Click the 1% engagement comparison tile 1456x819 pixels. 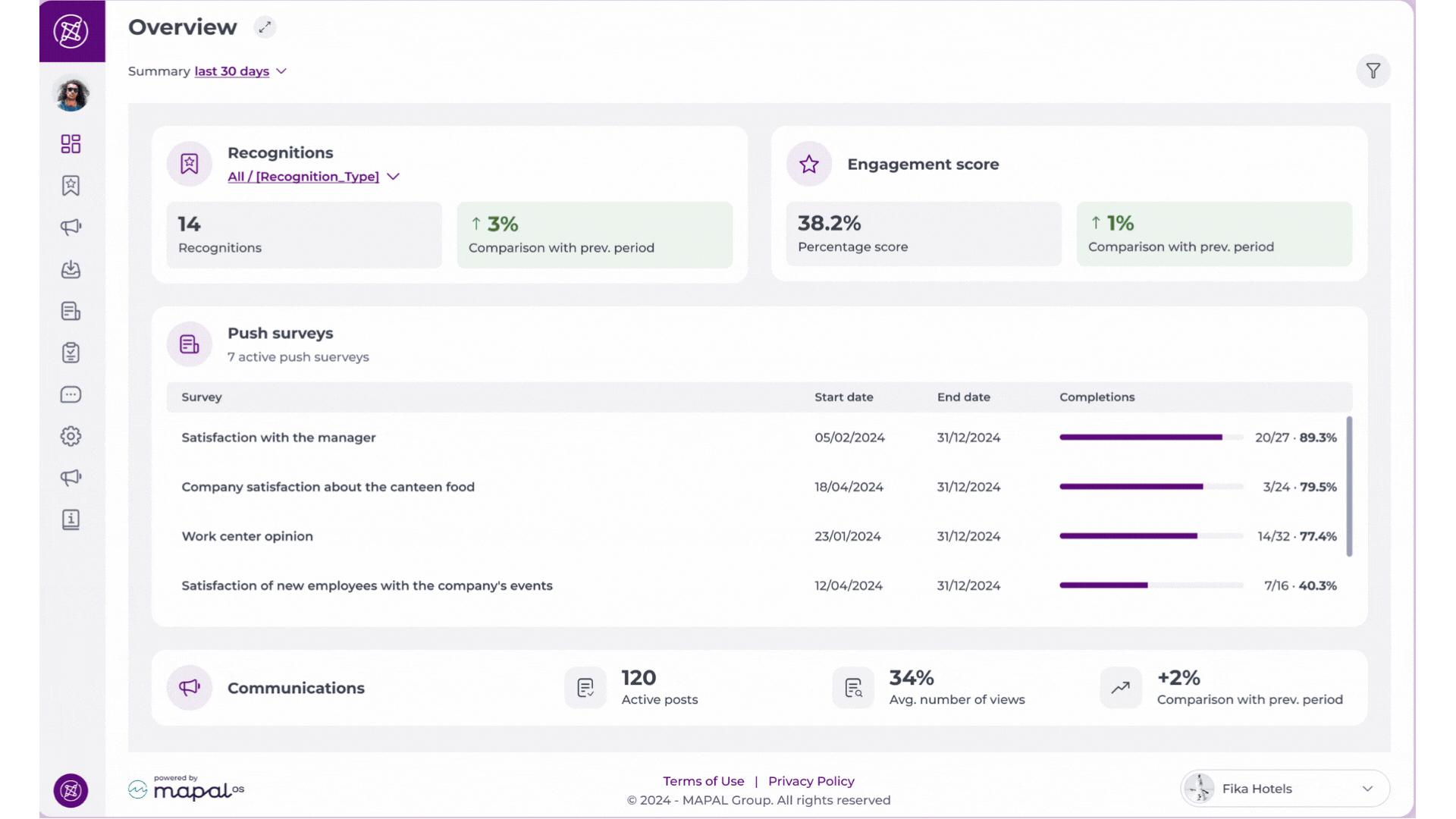[1214, 234]
